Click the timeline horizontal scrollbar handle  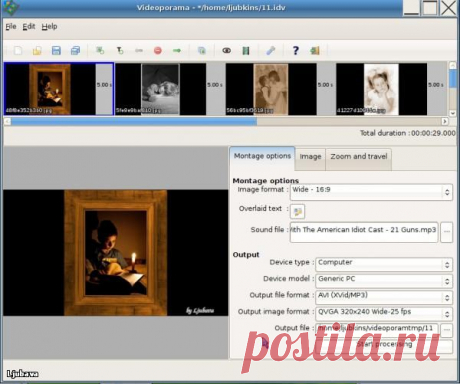click(x=134, y=121)
